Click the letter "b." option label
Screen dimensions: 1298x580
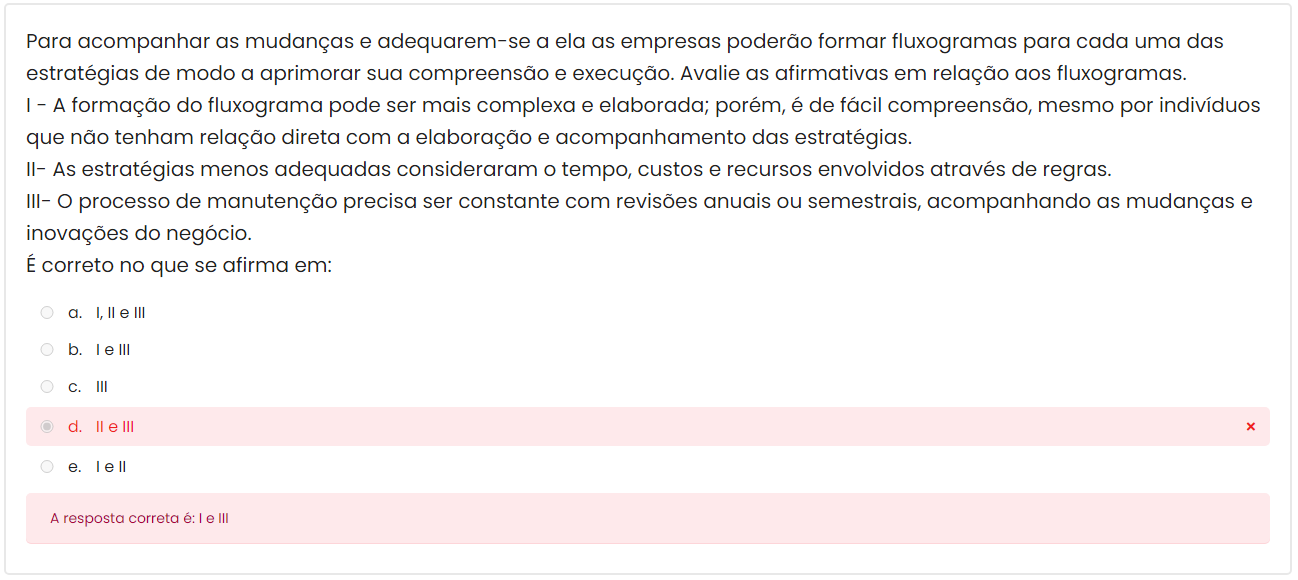pos(75,350)
